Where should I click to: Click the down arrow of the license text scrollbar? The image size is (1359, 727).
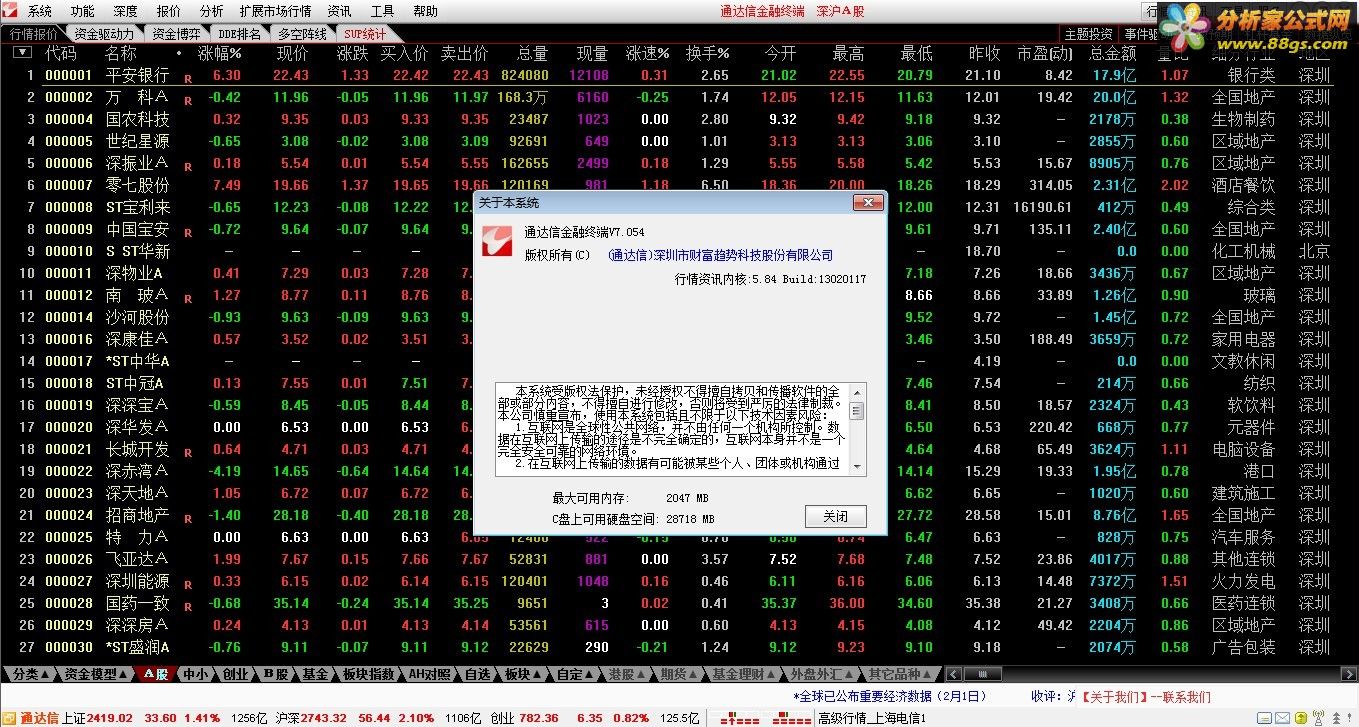coord(857,467)
